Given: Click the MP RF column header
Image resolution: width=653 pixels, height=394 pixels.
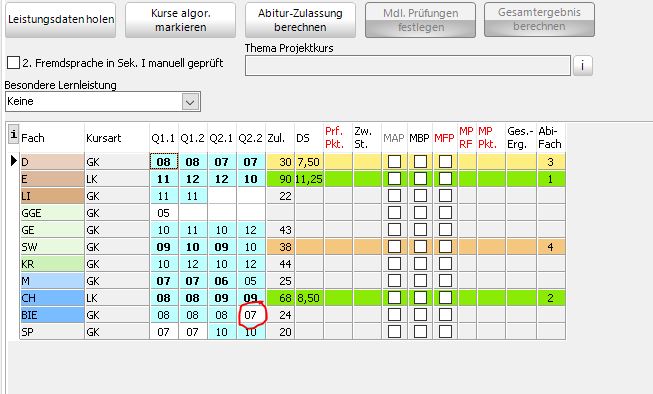Looking at the screenshot, I should click(x=467, y=138).
